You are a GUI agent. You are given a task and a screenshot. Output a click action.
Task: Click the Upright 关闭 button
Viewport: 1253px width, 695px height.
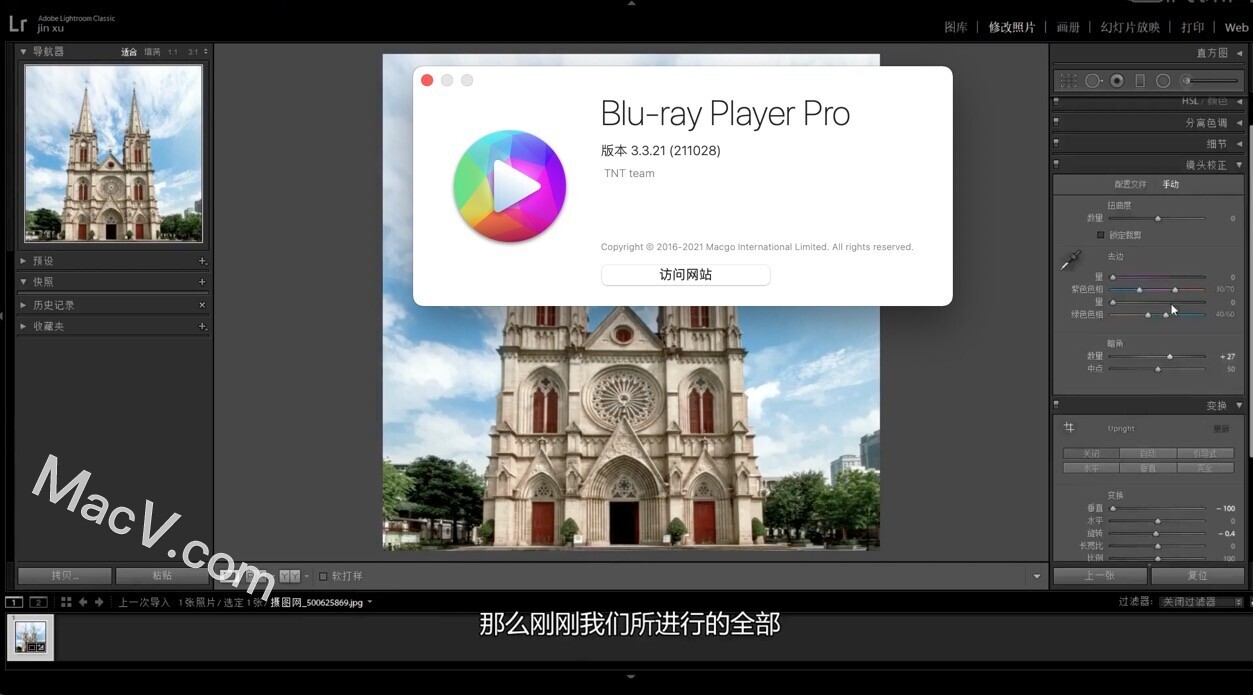point(1090,453)
